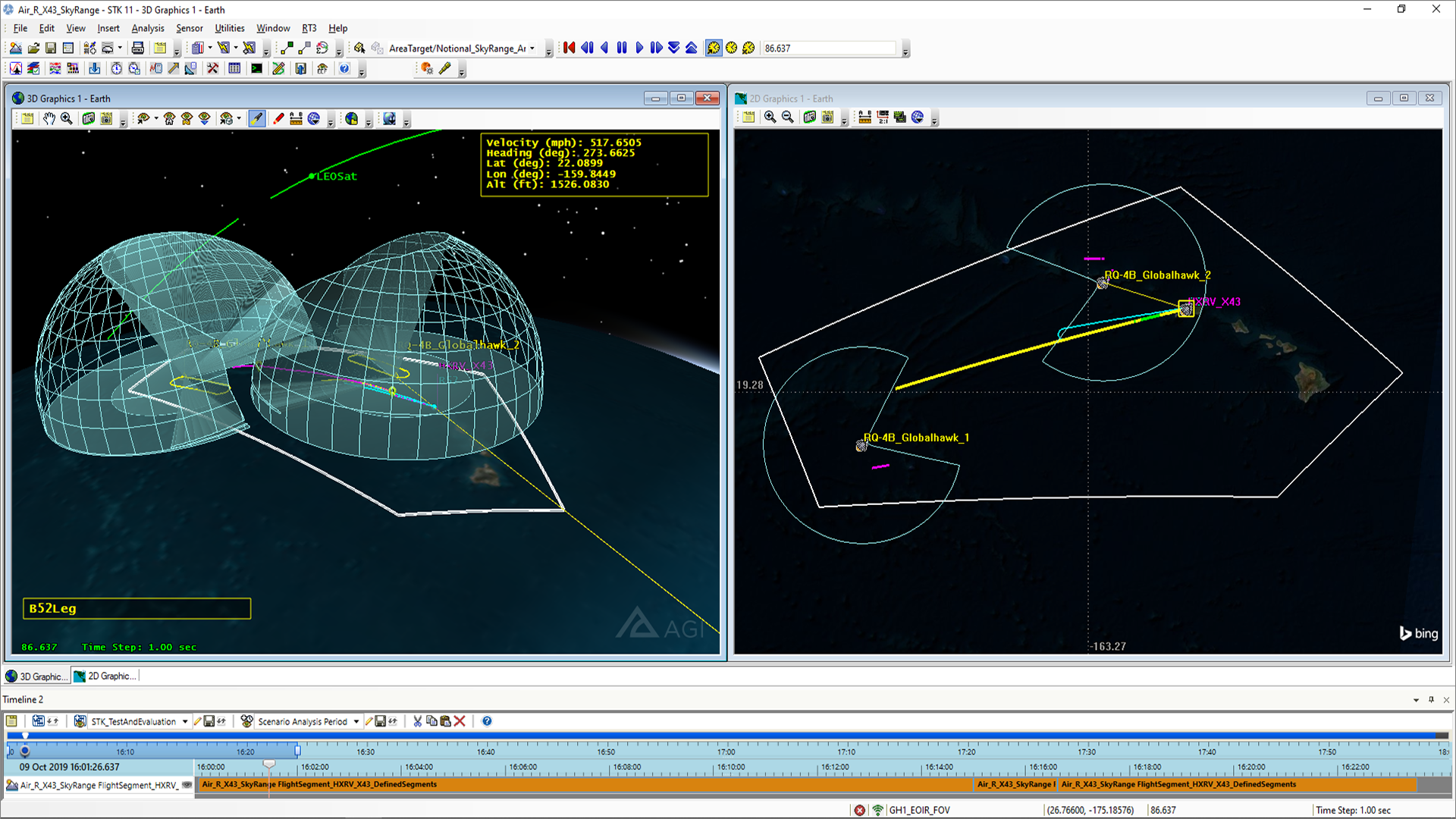Click the red pencil annotation icon
This screenshot has width=1456, height=819.
[x=278, y=118]
